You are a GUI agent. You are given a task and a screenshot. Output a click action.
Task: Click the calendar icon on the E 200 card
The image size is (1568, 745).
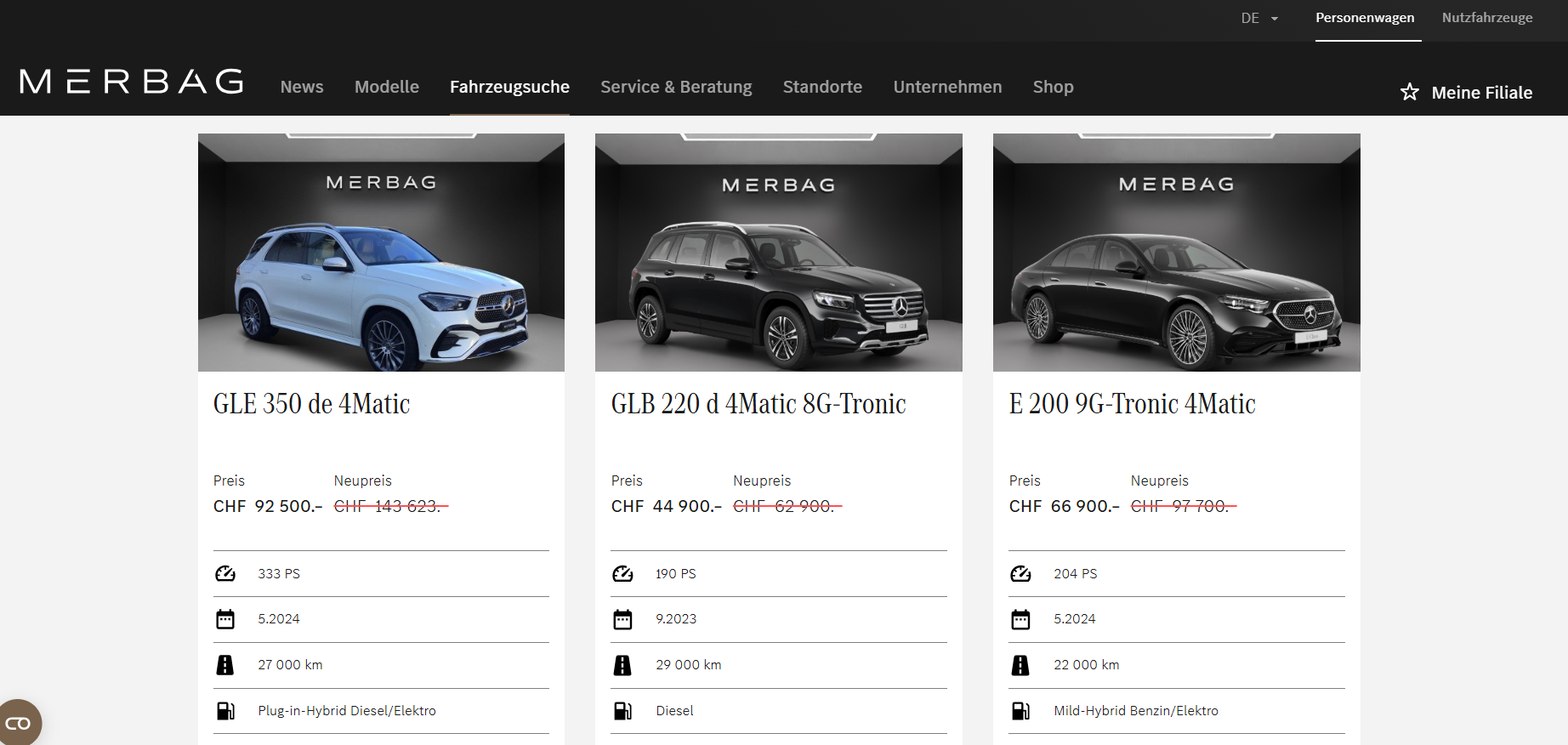pyautogui.click(x=1020, y=619)
